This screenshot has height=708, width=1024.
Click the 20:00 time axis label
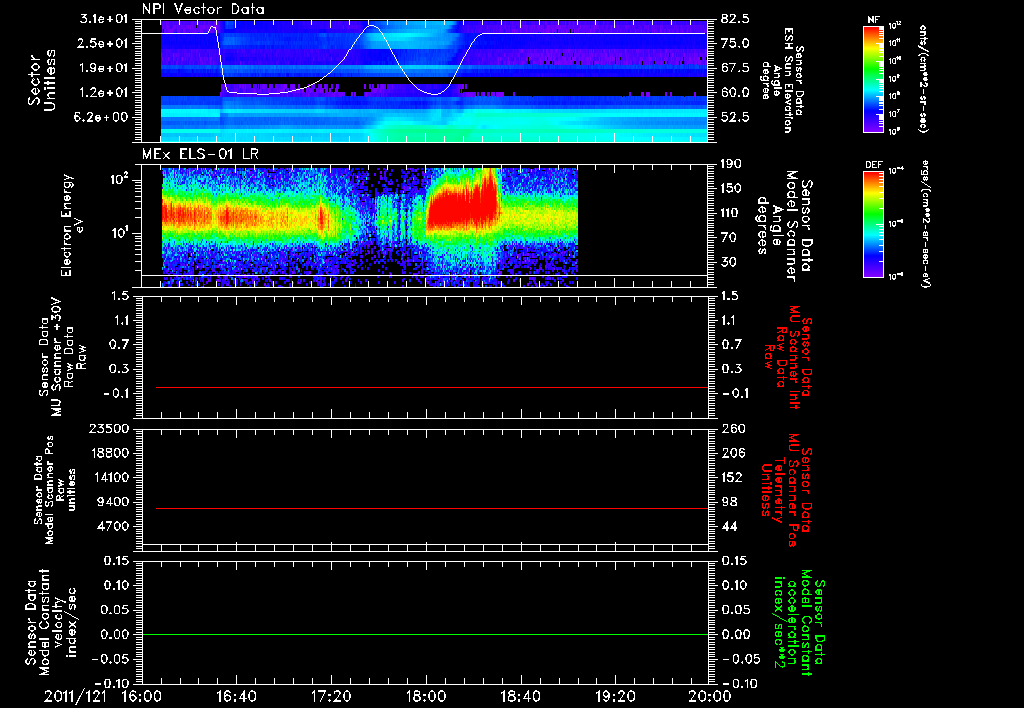710,697
